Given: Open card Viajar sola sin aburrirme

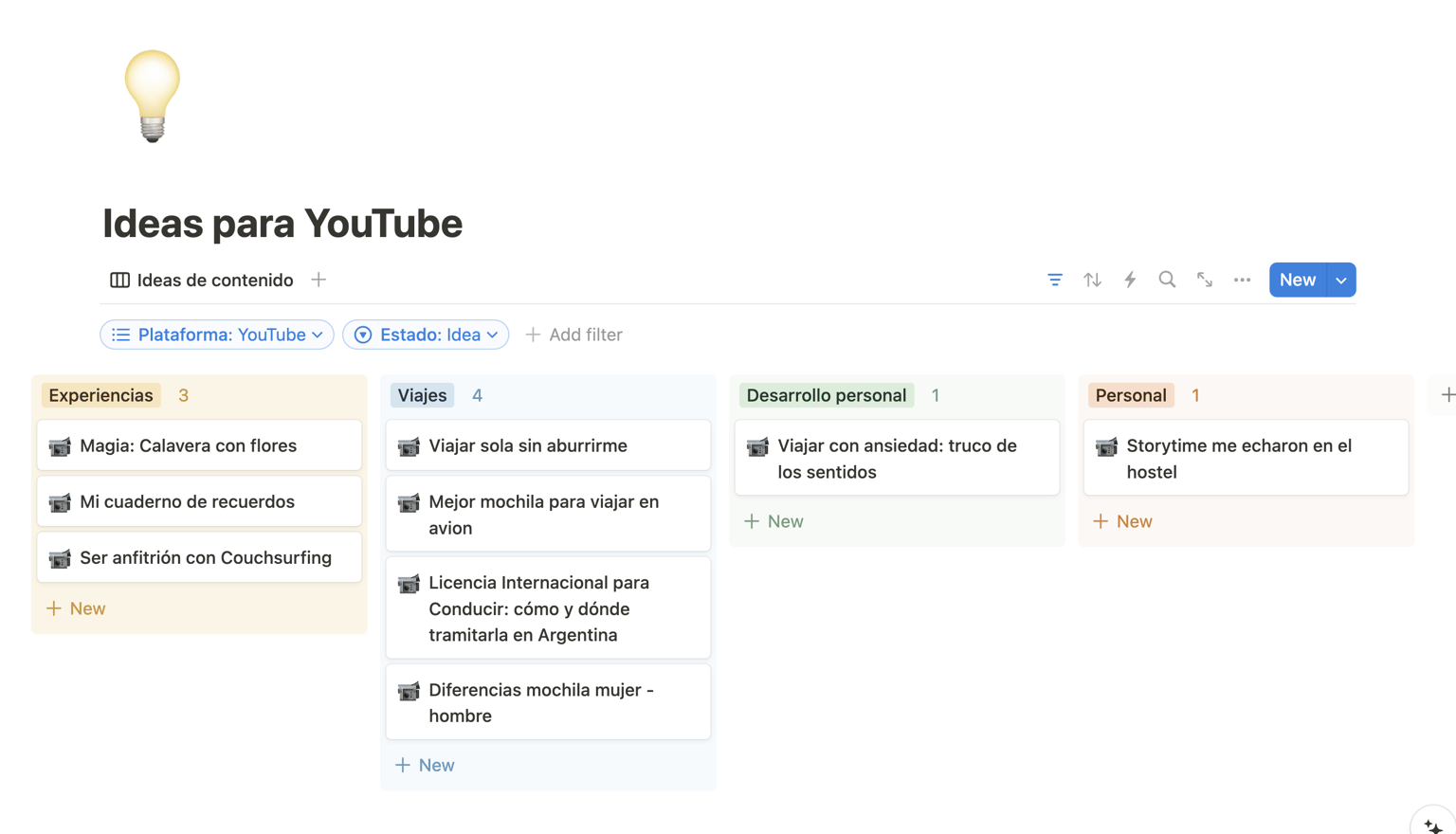Looking at the screenshot, I should [x=548, y=445].
